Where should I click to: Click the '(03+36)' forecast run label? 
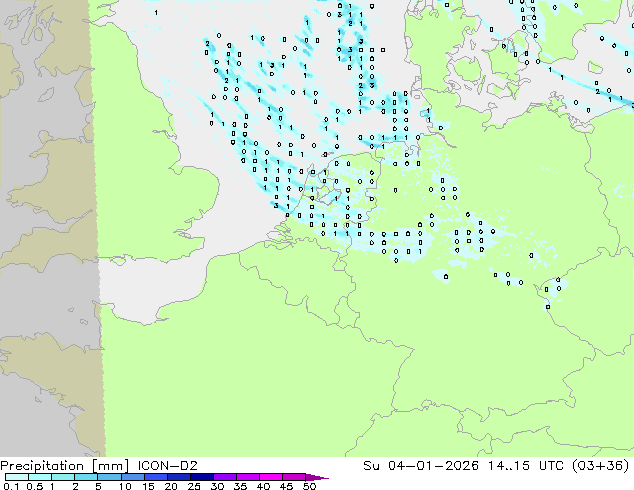click(x=601, y=466)
